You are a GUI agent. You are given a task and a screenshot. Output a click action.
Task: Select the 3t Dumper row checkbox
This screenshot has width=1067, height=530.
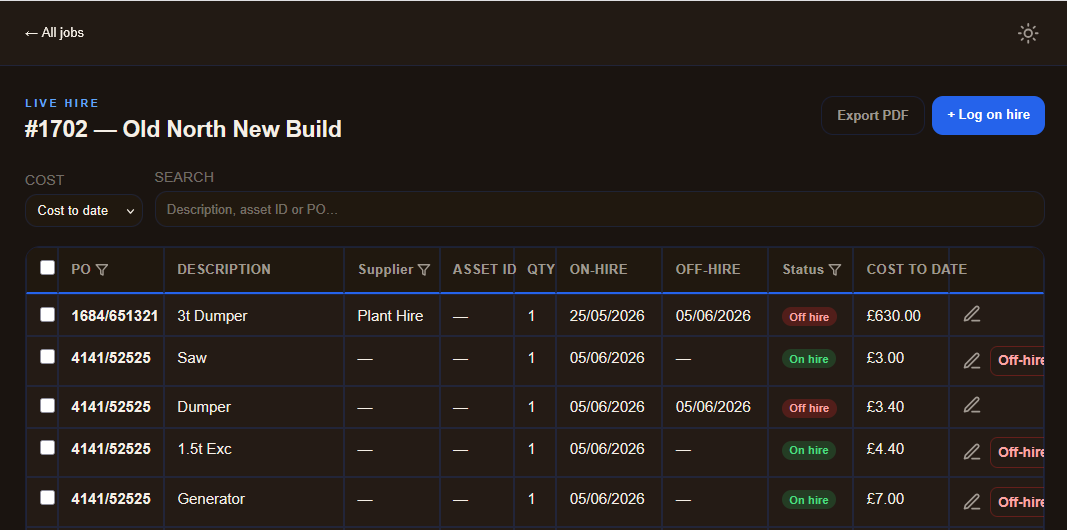coord(47,314)
